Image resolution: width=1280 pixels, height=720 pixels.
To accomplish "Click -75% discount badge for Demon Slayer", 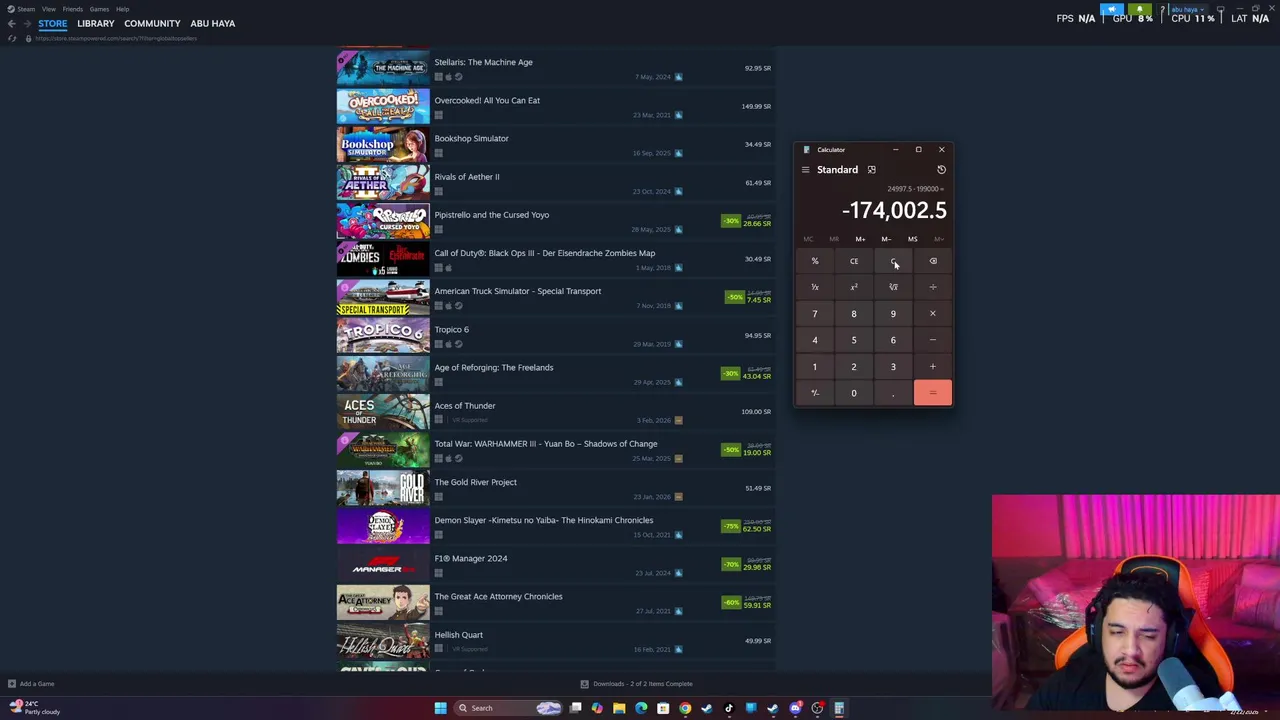I will [731, 526].
